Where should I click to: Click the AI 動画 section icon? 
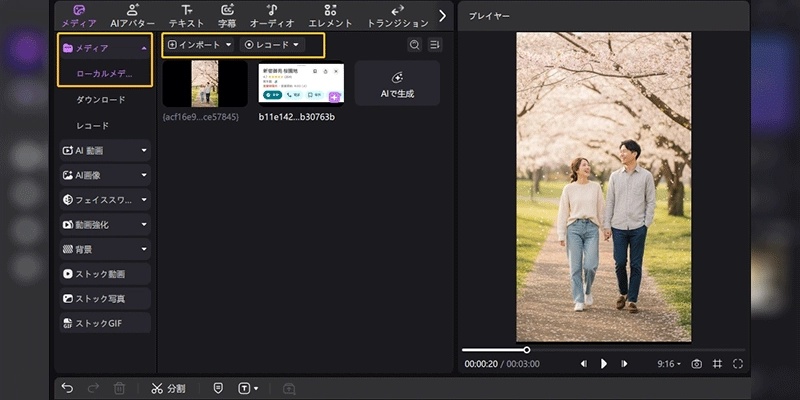[68, 151]
